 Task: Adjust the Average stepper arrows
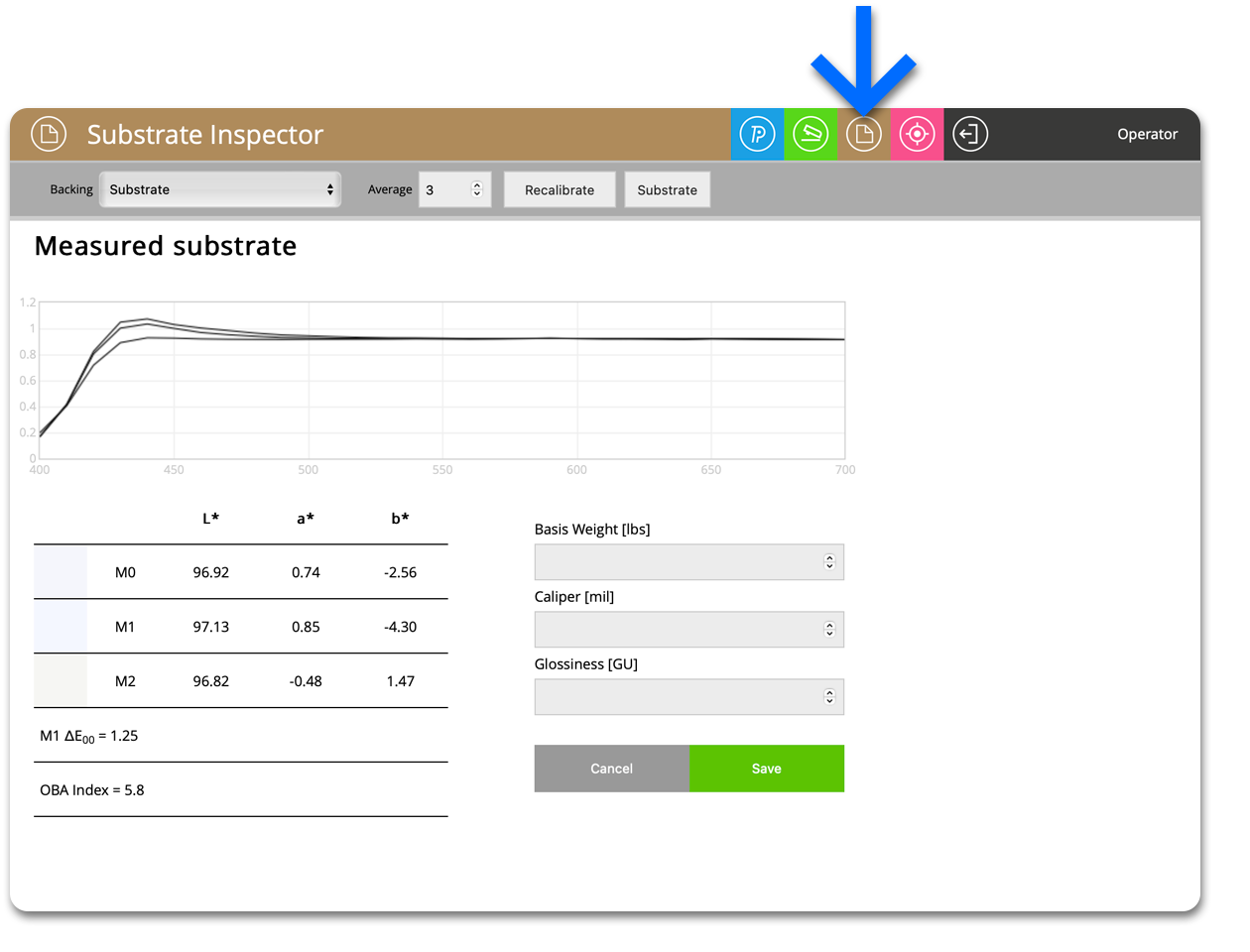[477, 189]
